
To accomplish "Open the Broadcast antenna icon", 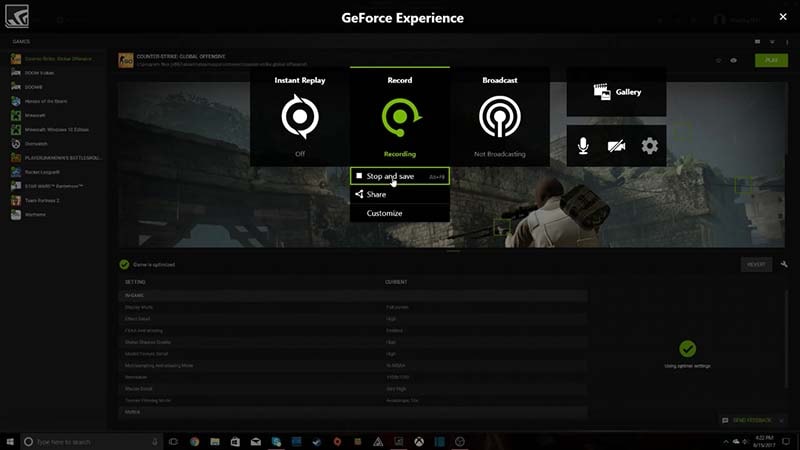I will coord(499,117).
